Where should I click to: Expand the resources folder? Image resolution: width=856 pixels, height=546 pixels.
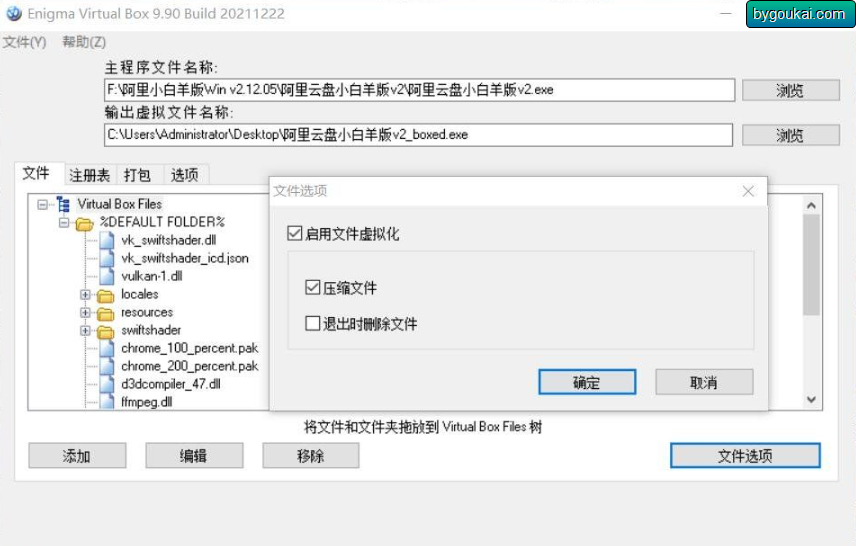pyautogui.click(x=85, y=313)
